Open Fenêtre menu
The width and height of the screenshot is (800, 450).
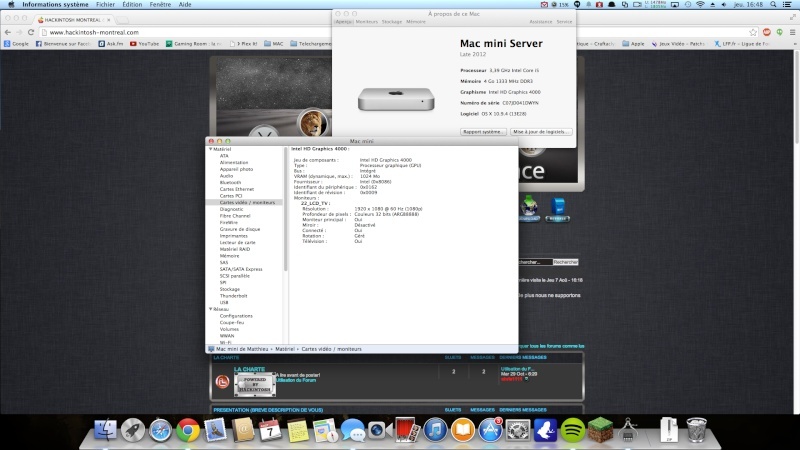160,5
